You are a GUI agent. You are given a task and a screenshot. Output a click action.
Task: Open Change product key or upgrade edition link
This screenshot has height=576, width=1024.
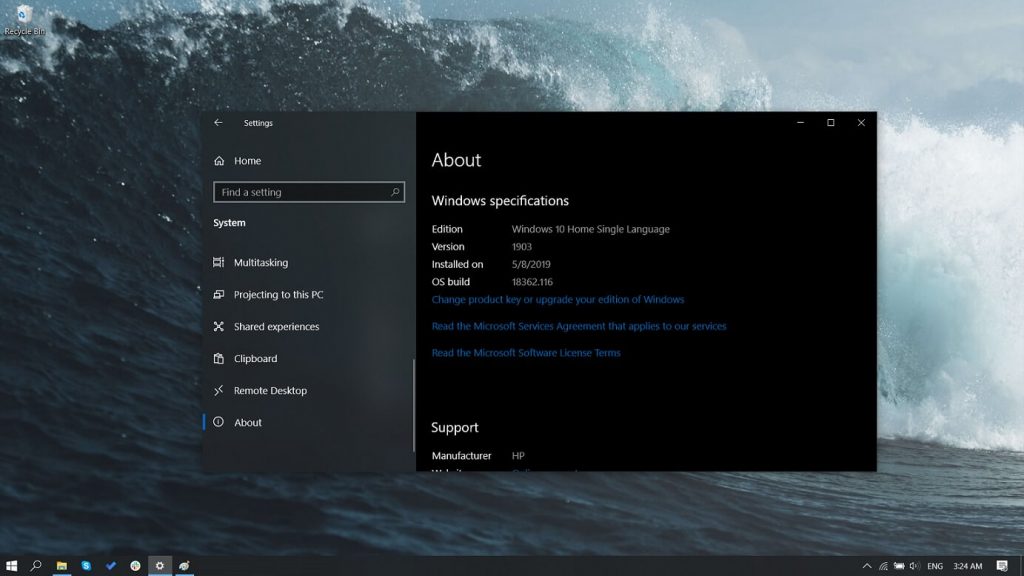(558, 300)
